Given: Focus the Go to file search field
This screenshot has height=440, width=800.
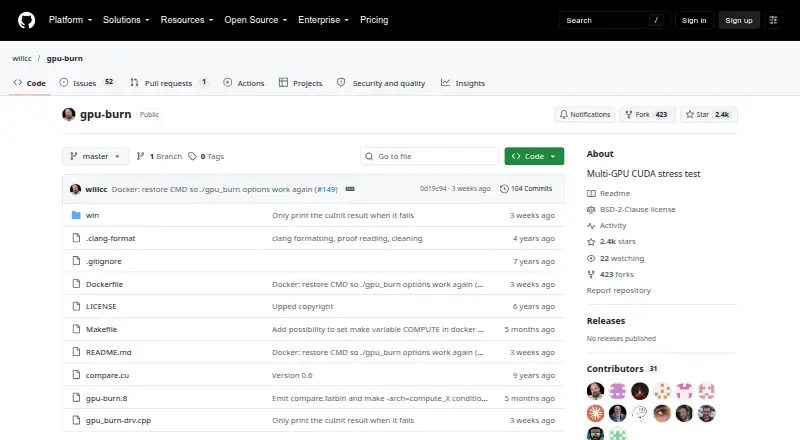Looking at the screenshot, I should coord(430,156).
